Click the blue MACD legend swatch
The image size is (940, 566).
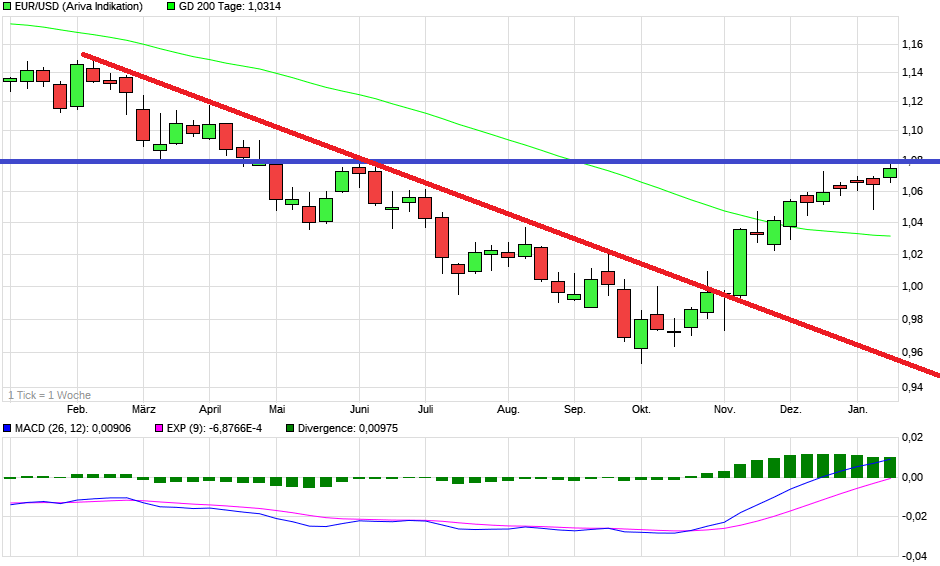[x=8, y=429]
